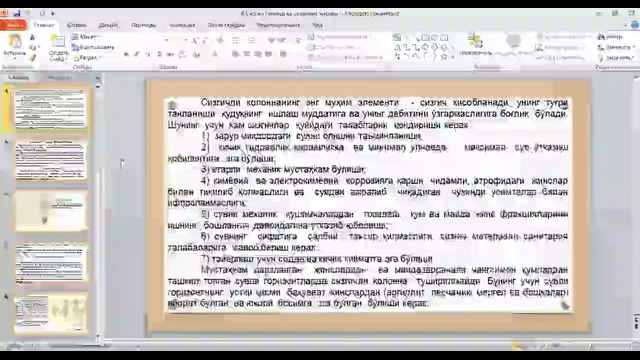Viewport: 640px width, 360px height.
Task: Click the bulleted list icon
Action: coord(236,40)
